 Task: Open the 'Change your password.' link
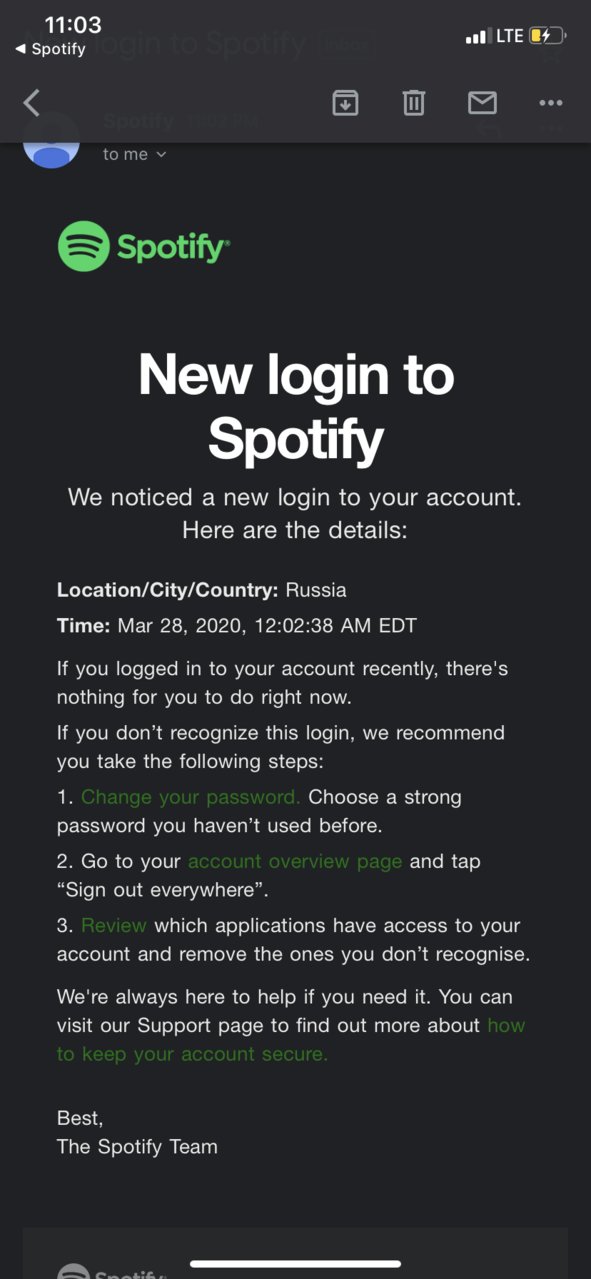click(190, 797)
